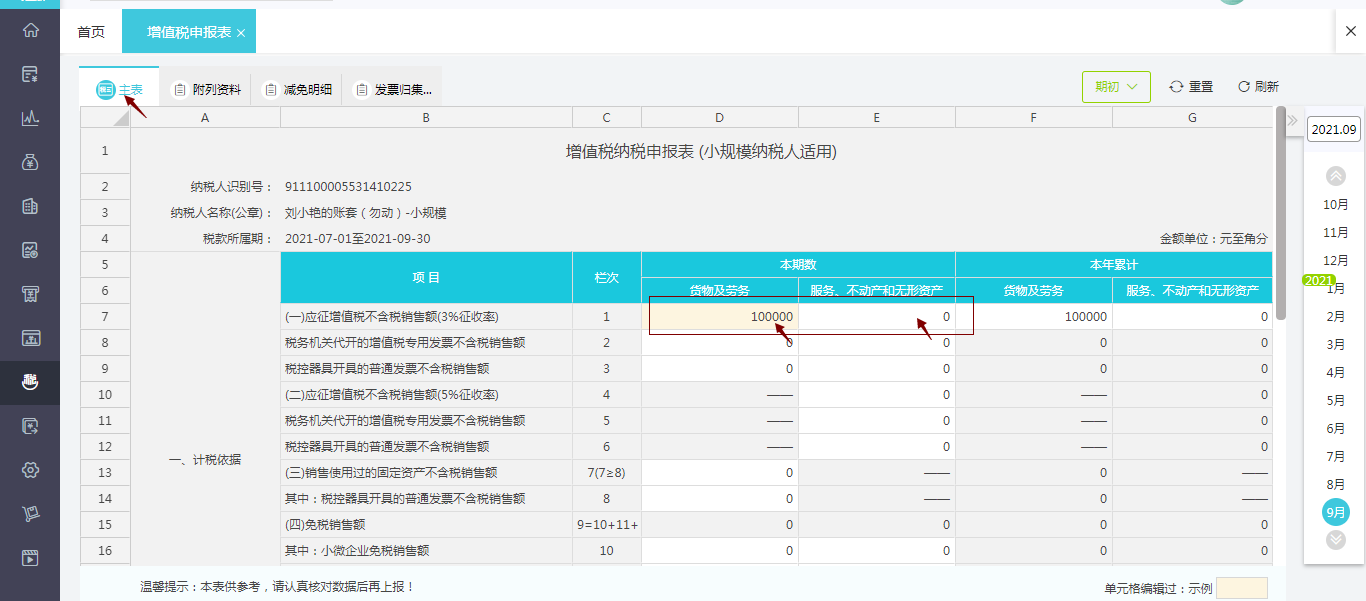The height and width of the screenshot is (601, 1366).
Task: Click the home icon in the sidebar
Action: tap(30, 30)
